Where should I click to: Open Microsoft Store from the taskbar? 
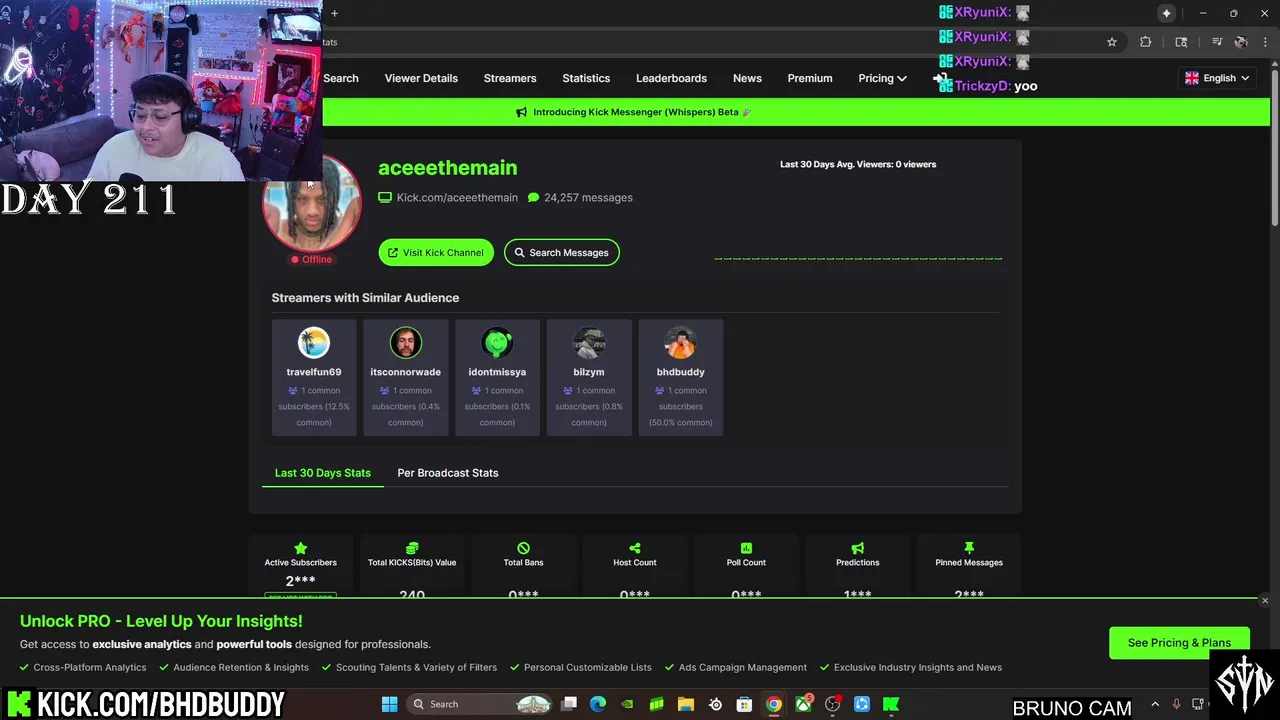(x=744, y=704)
